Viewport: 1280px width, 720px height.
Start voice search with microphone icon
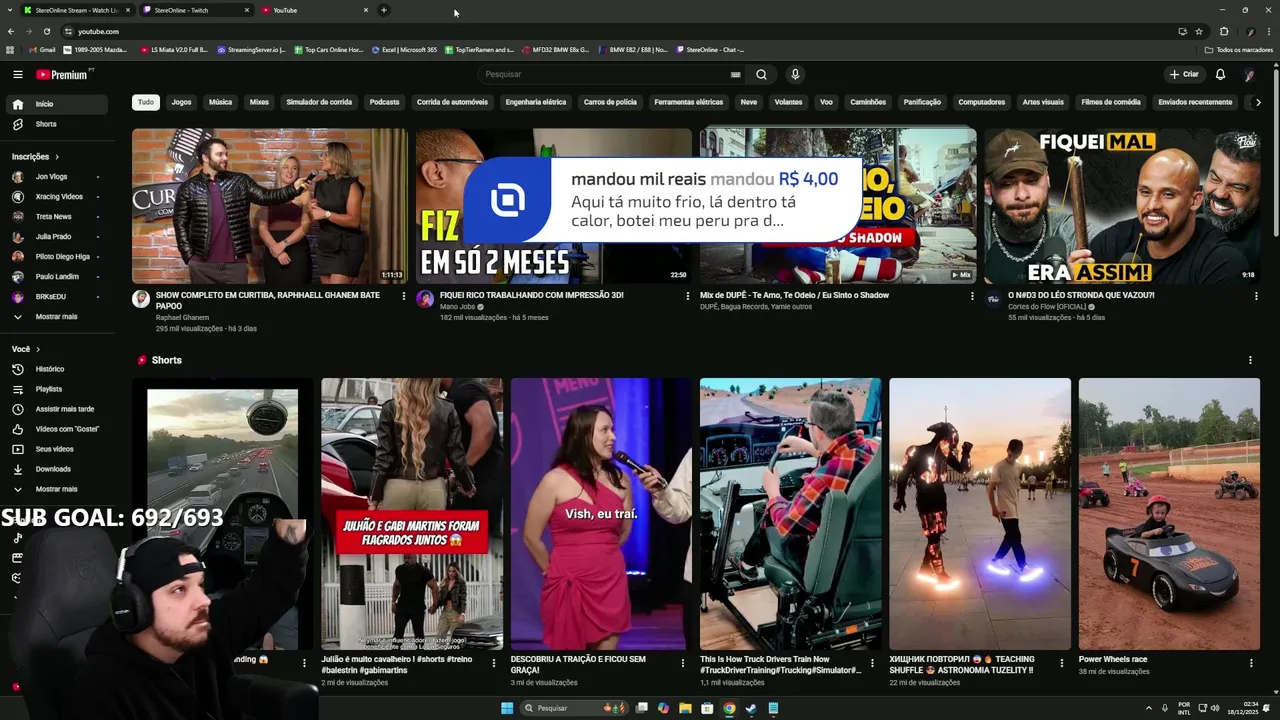point(795,74)
